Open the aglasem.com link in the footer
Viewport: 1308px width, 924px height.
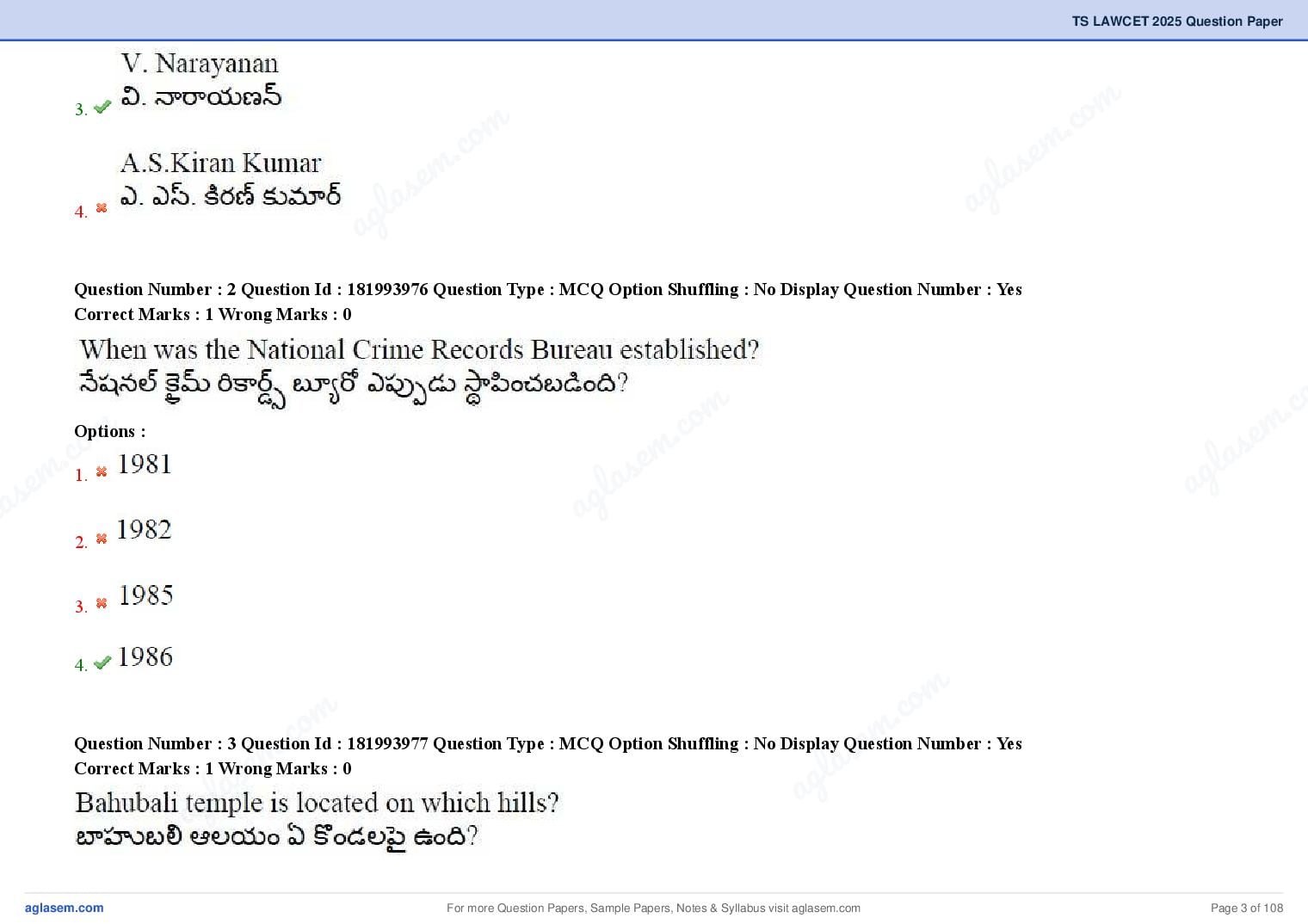(65, 908)
